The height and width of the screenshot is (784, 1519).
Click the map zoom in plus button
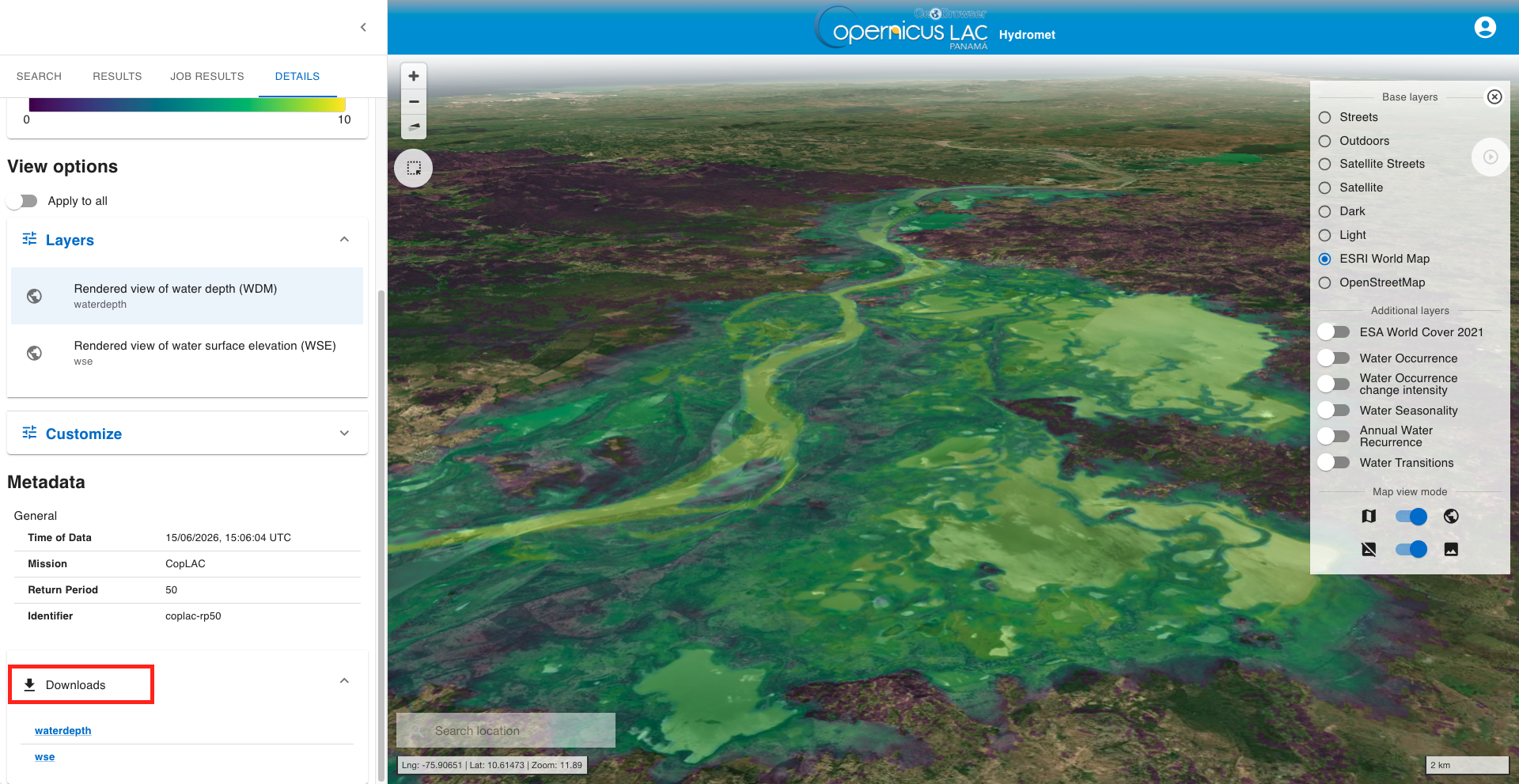(x=414, y=76)
